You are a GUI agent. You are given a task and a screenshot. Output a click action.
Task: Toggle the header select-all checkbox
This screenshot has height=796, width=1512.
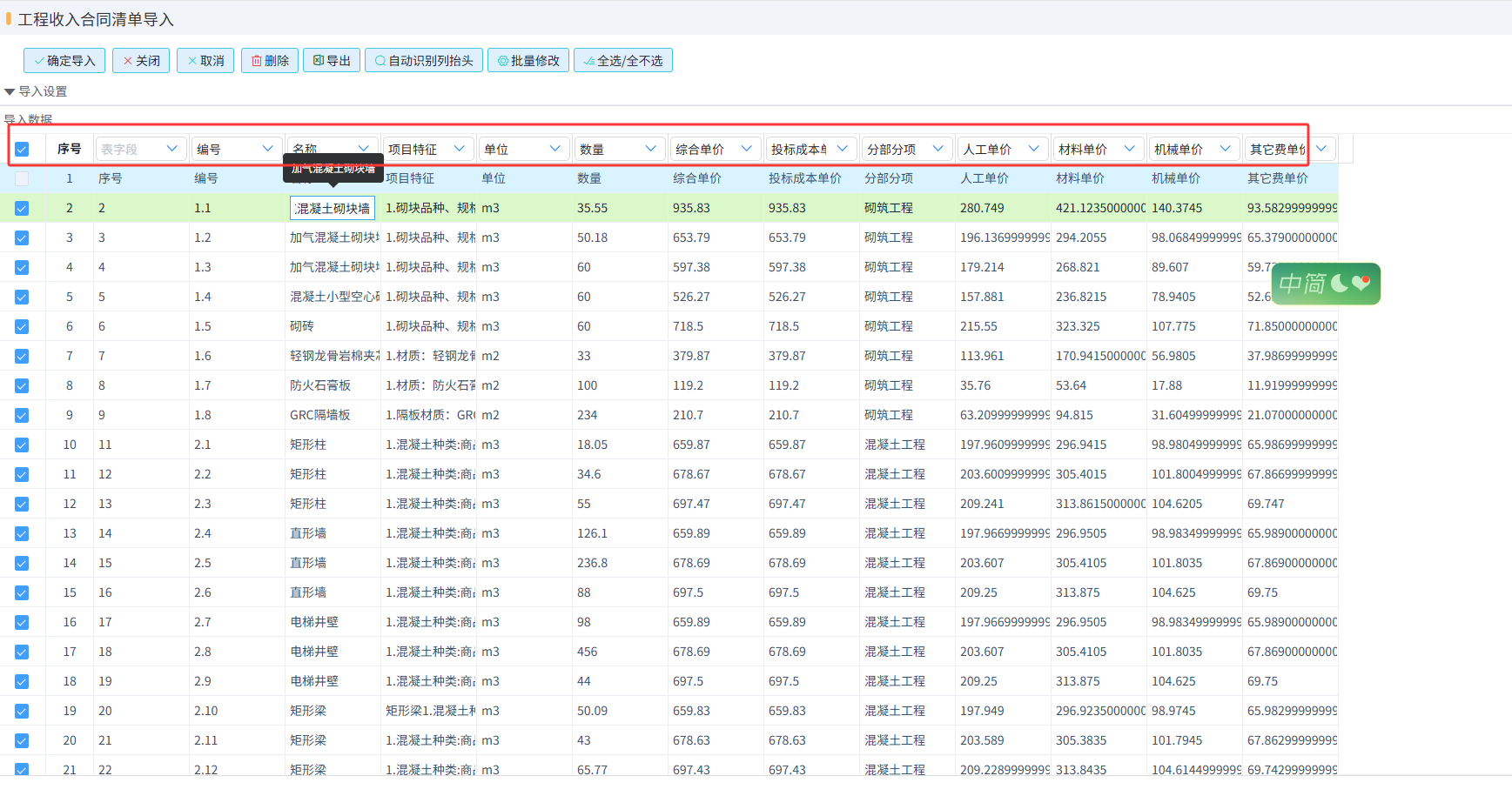(x=22, y=149)
